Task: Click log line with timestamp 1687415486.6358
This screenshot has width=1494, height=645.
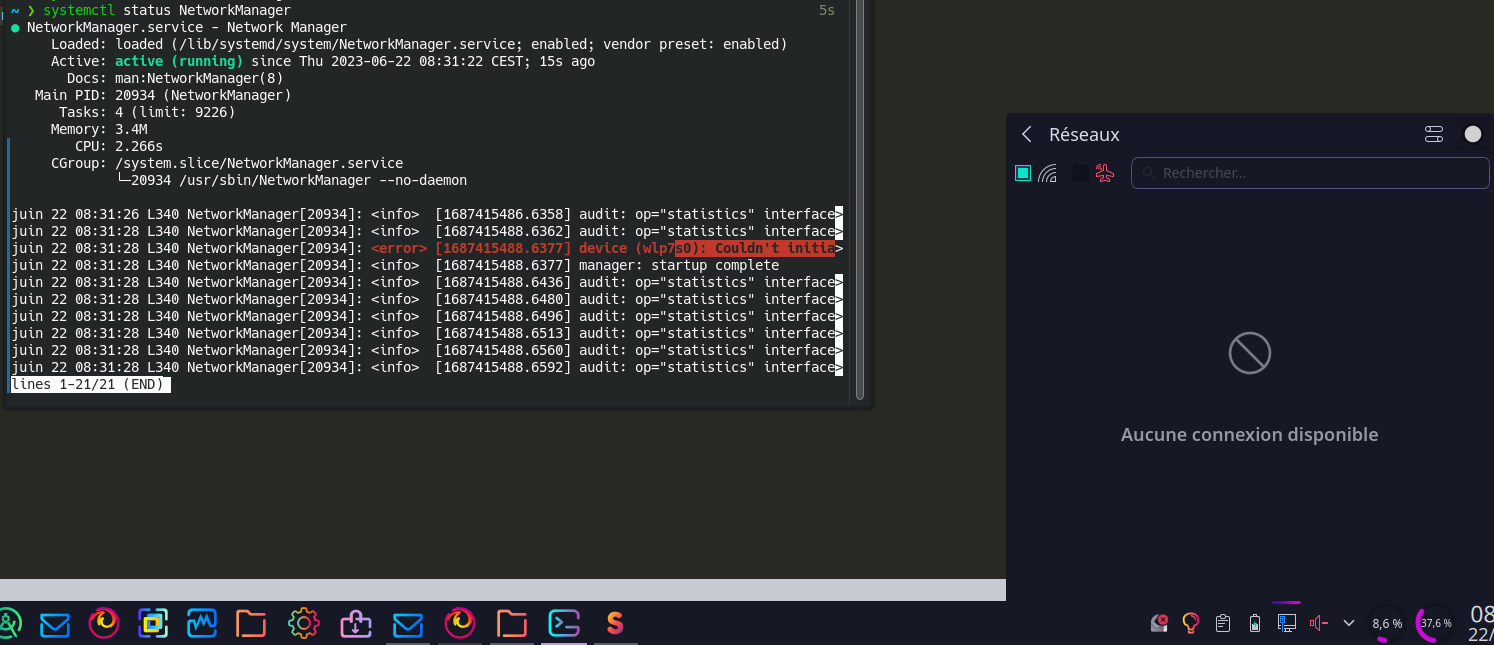Action: [427, 214]
